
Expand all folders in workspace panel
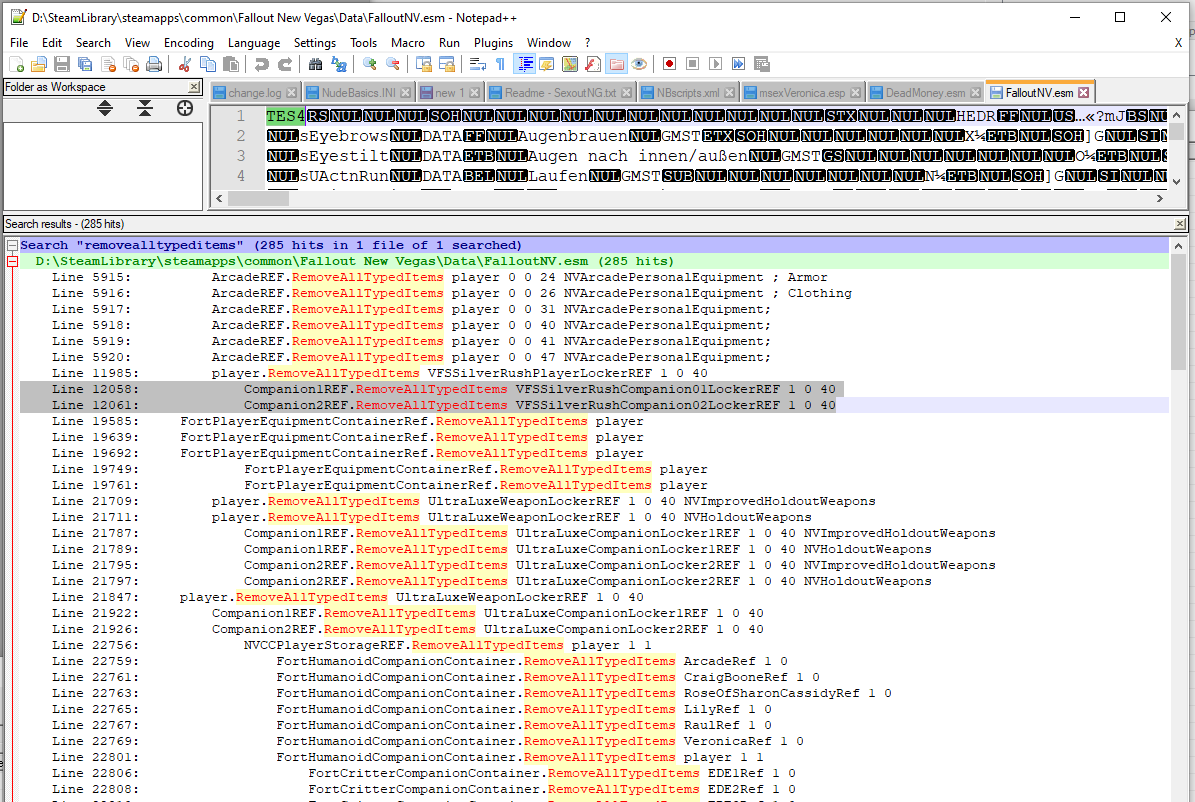point(105,108)
